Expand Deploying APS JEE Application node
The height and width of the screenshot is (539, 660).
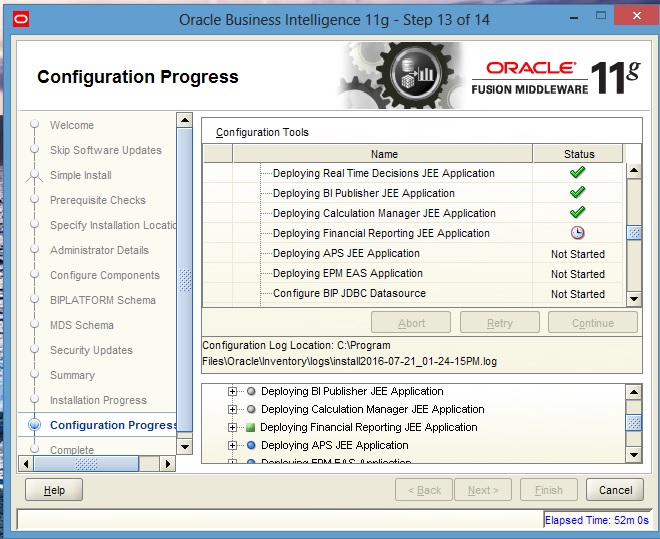[233, 445]
